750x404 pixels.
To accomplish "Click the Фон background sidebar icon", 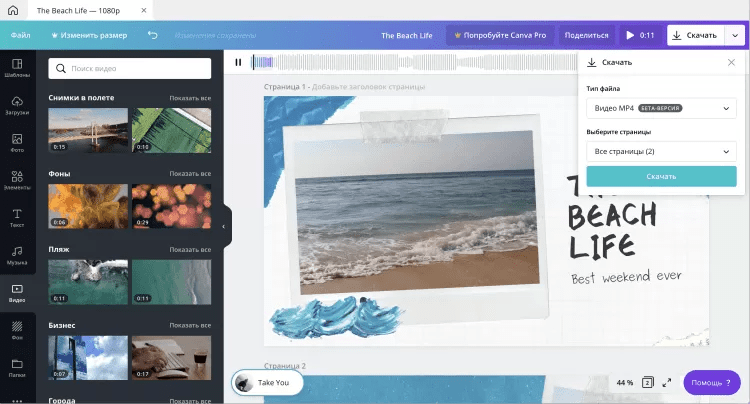I will pos(17,330).
